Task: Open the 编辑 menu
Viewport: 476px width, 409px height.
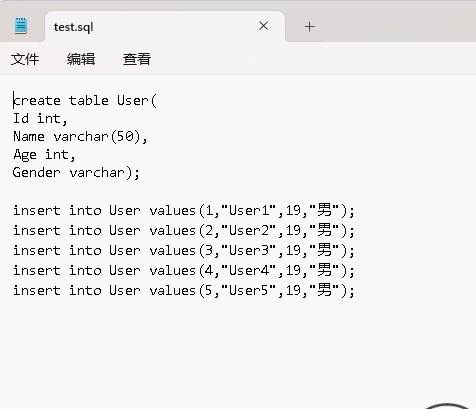Action: coord(81,59)
